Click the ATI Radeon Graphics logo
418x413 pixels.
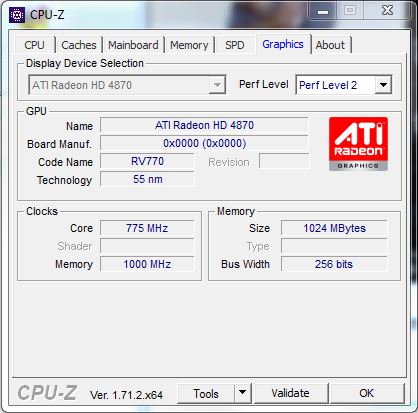click(358, 144)
